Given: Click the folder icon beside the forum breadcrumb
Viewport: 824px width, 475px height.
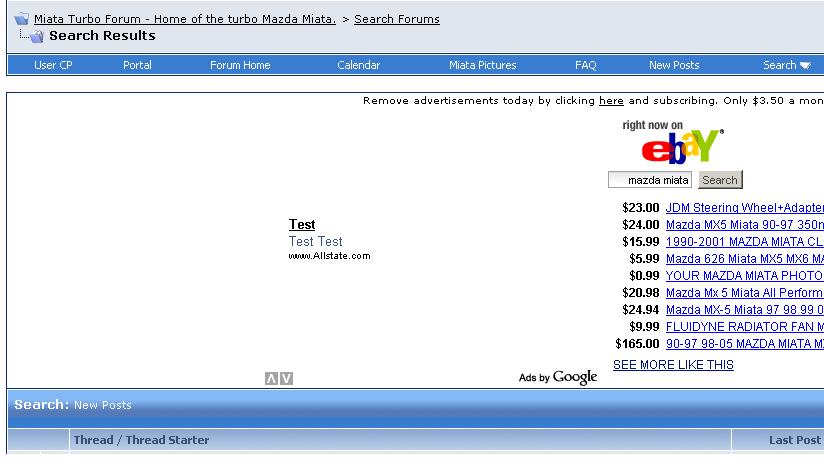Looking at the screenshot, I should tap(22, 19).
